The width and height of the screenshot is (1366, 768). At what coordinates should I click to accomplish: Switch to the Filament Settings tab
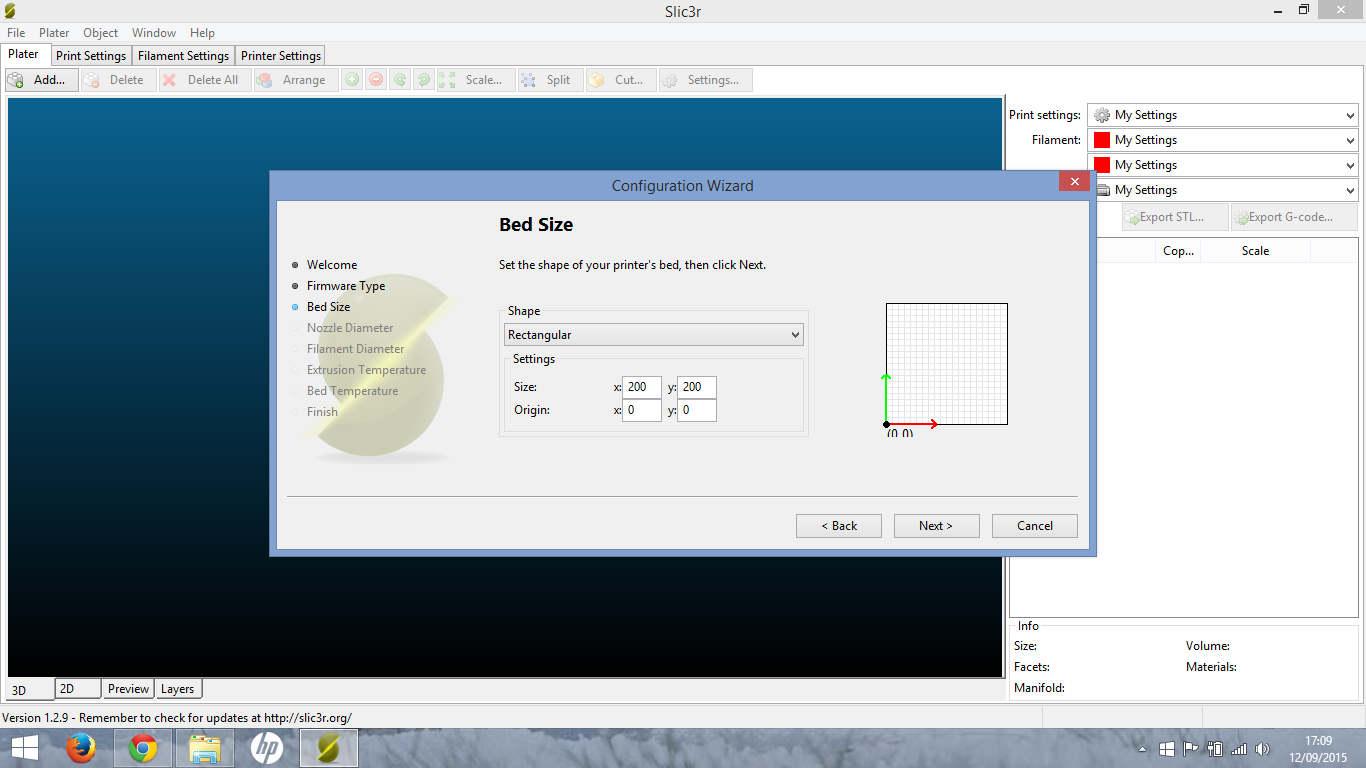pos(183,56)
